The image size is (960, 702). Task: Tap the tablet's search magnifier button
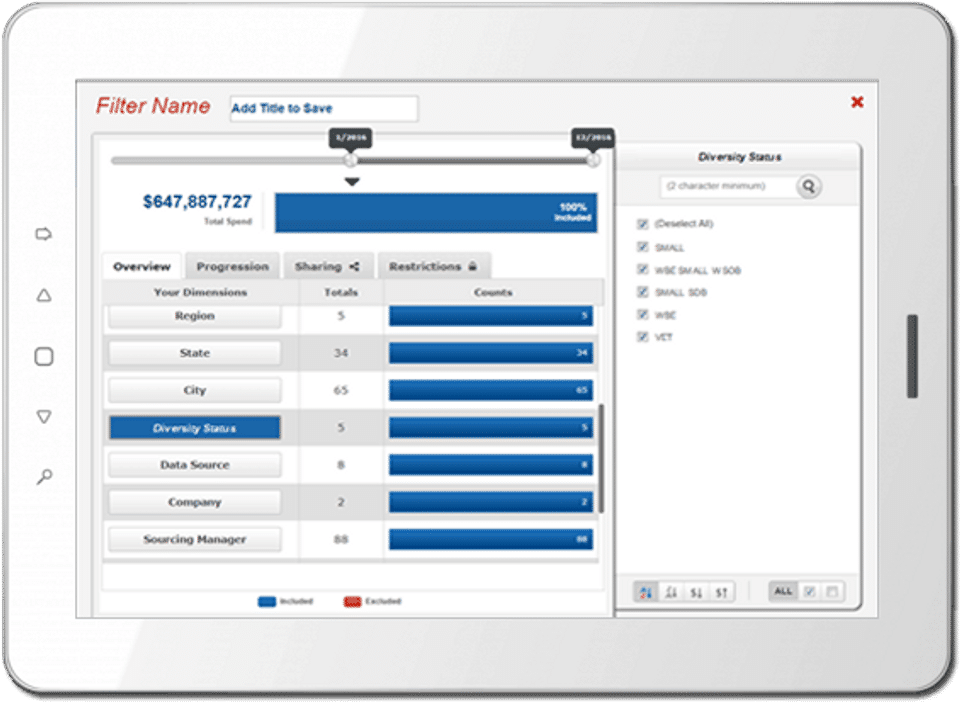(x=44, y=476)
